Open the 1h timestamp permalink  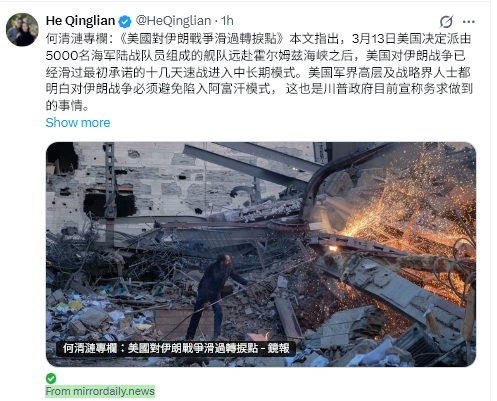pos(227,21)
